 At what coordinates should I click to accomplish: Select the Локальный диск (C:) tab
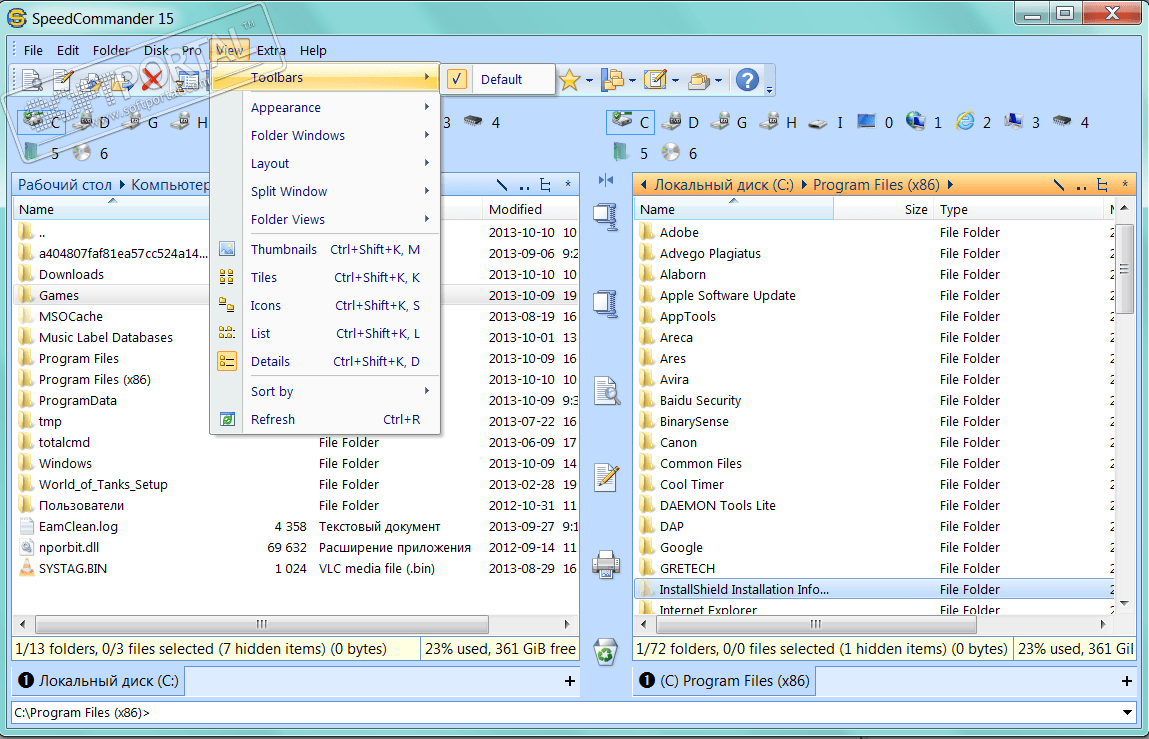(x=98, y=681)
